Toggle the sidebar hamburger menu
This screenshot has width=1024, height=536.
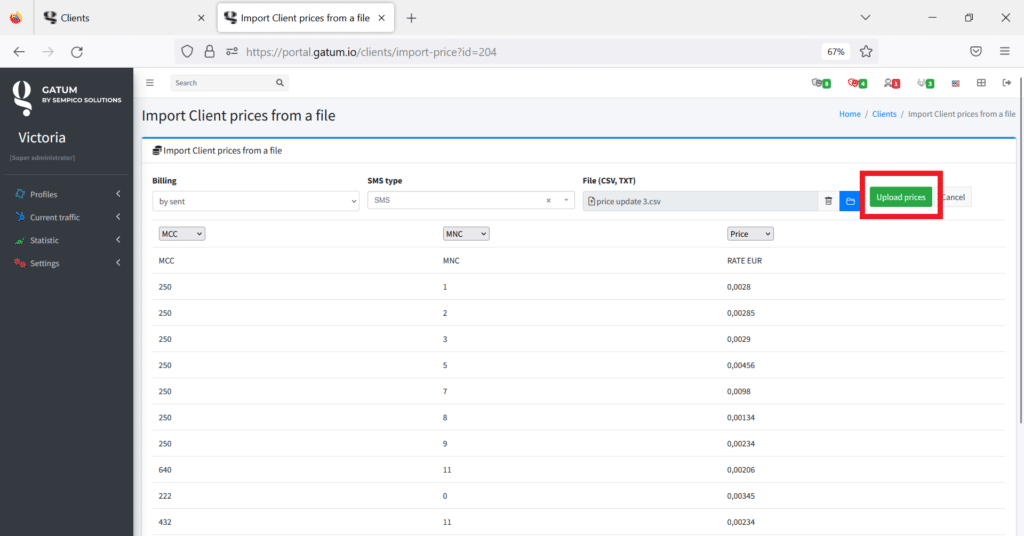[150, 83]
